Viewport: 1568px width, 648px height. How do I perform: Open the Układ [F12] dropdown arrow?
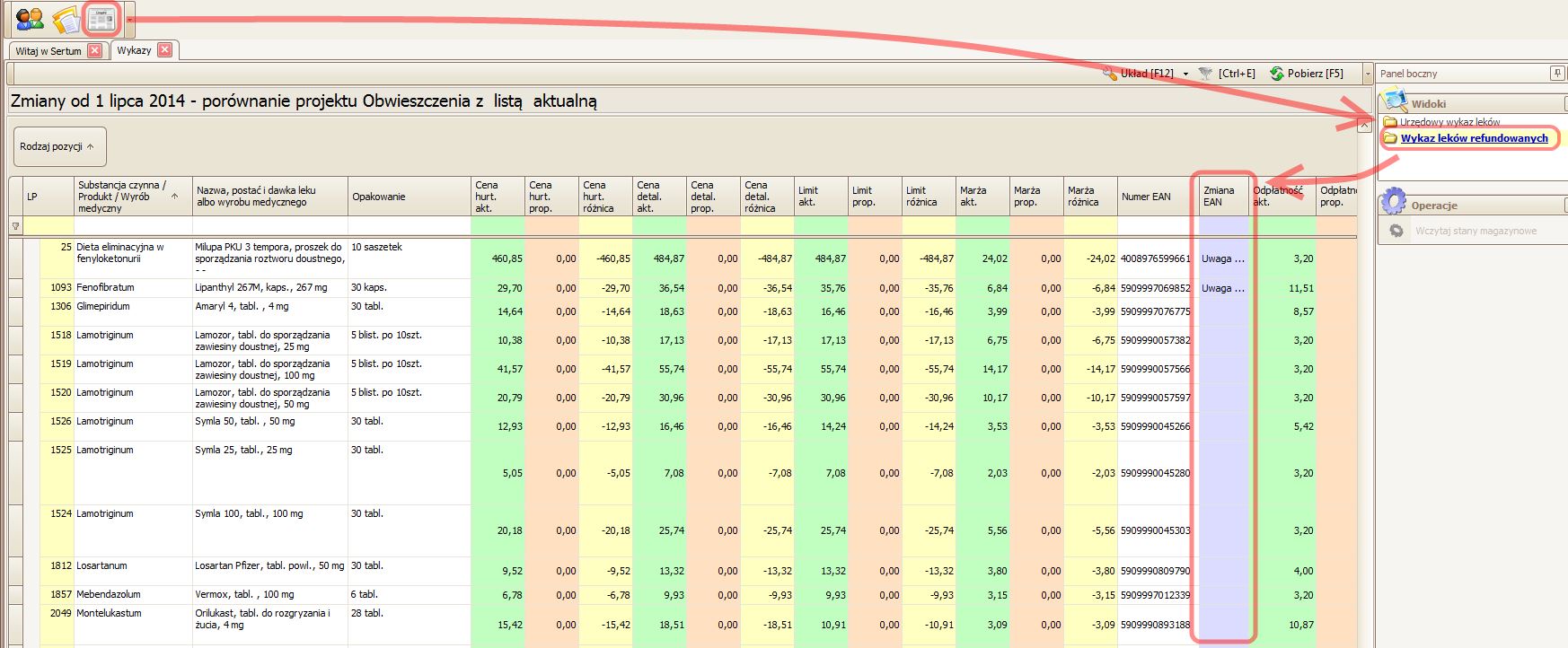click(1185, 74)
